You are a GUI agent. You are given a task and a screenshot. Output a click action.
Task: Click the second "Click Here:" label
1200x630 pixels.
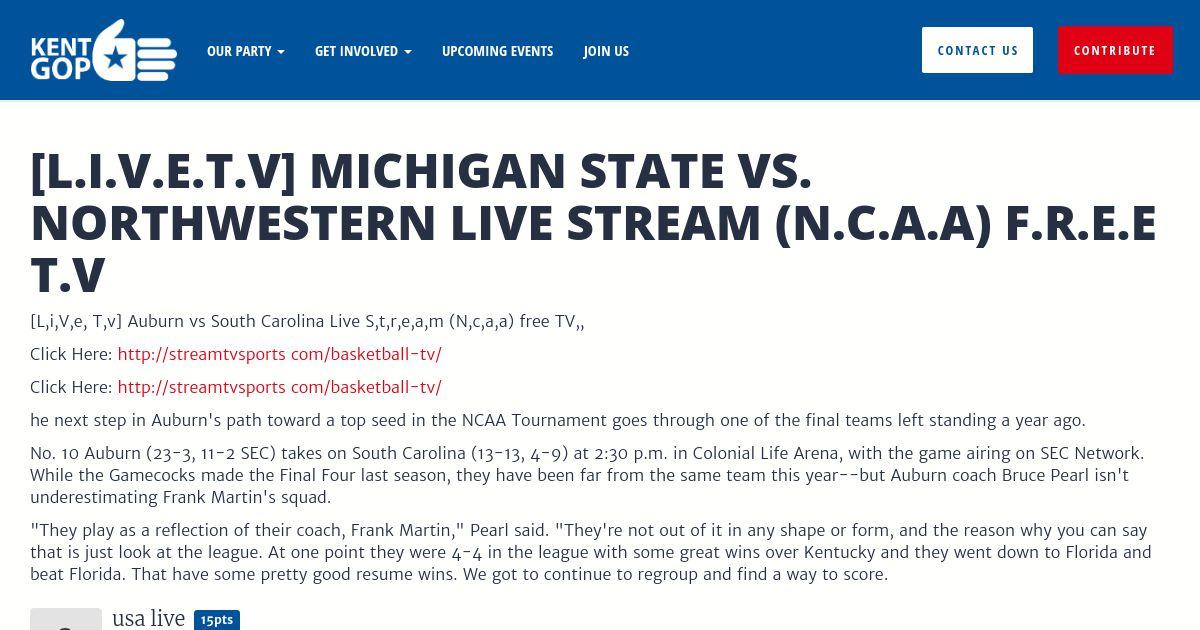tap(71, 387)
